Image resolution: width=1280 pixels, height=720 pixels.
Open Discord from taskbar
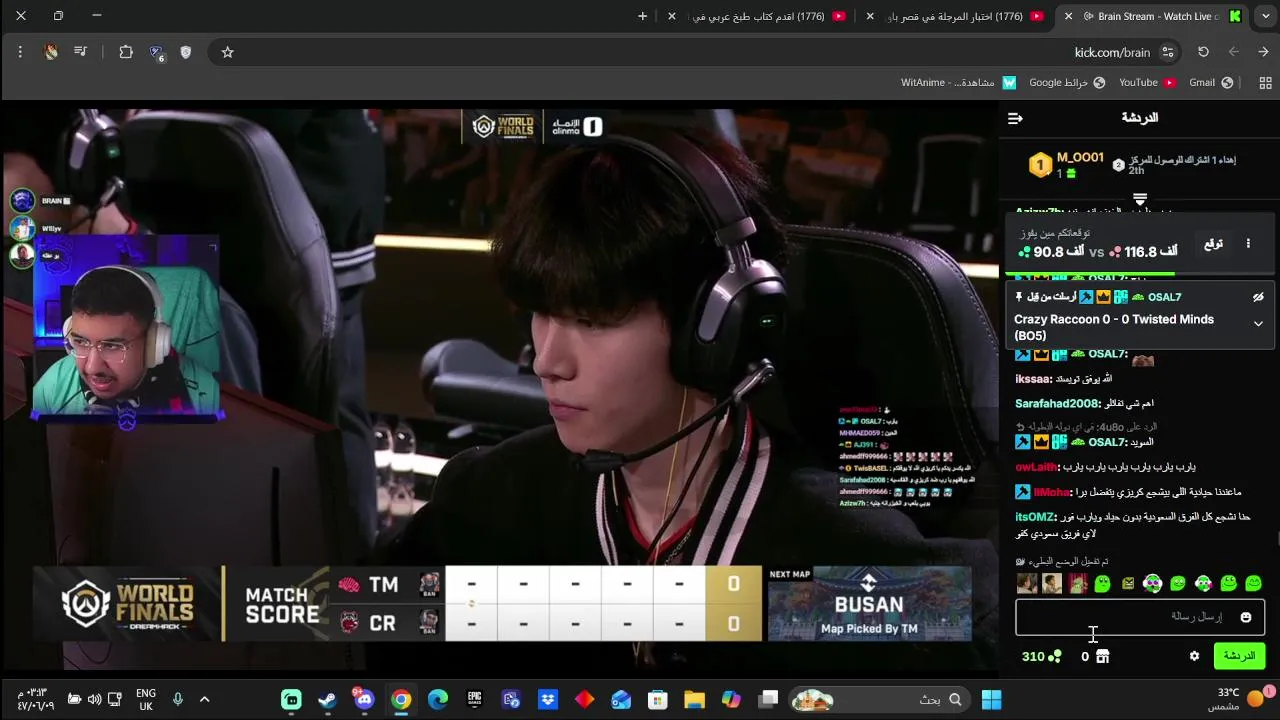click(x=364, y=700)
